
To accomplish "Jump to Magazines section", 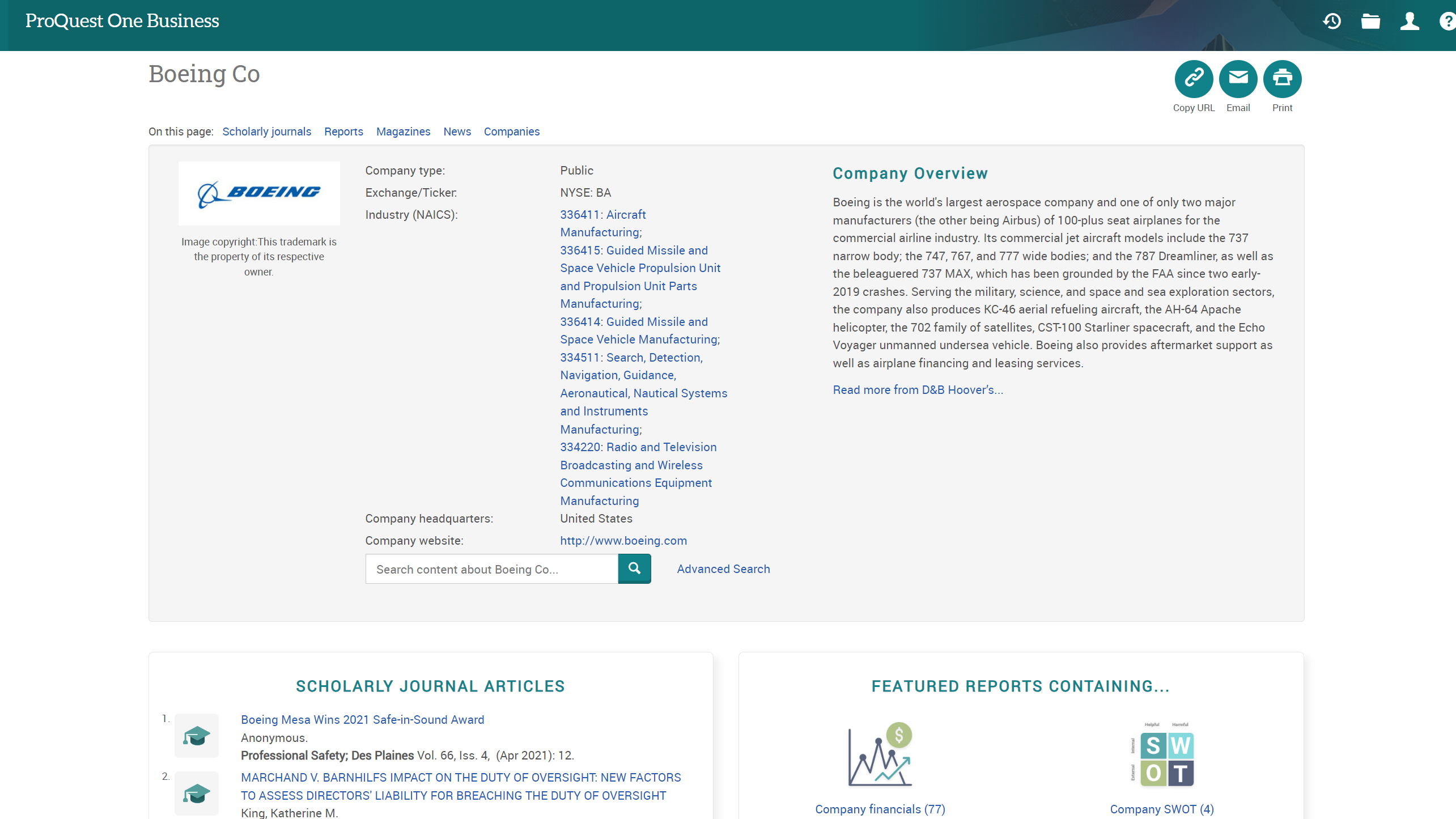I will [403, 131].
